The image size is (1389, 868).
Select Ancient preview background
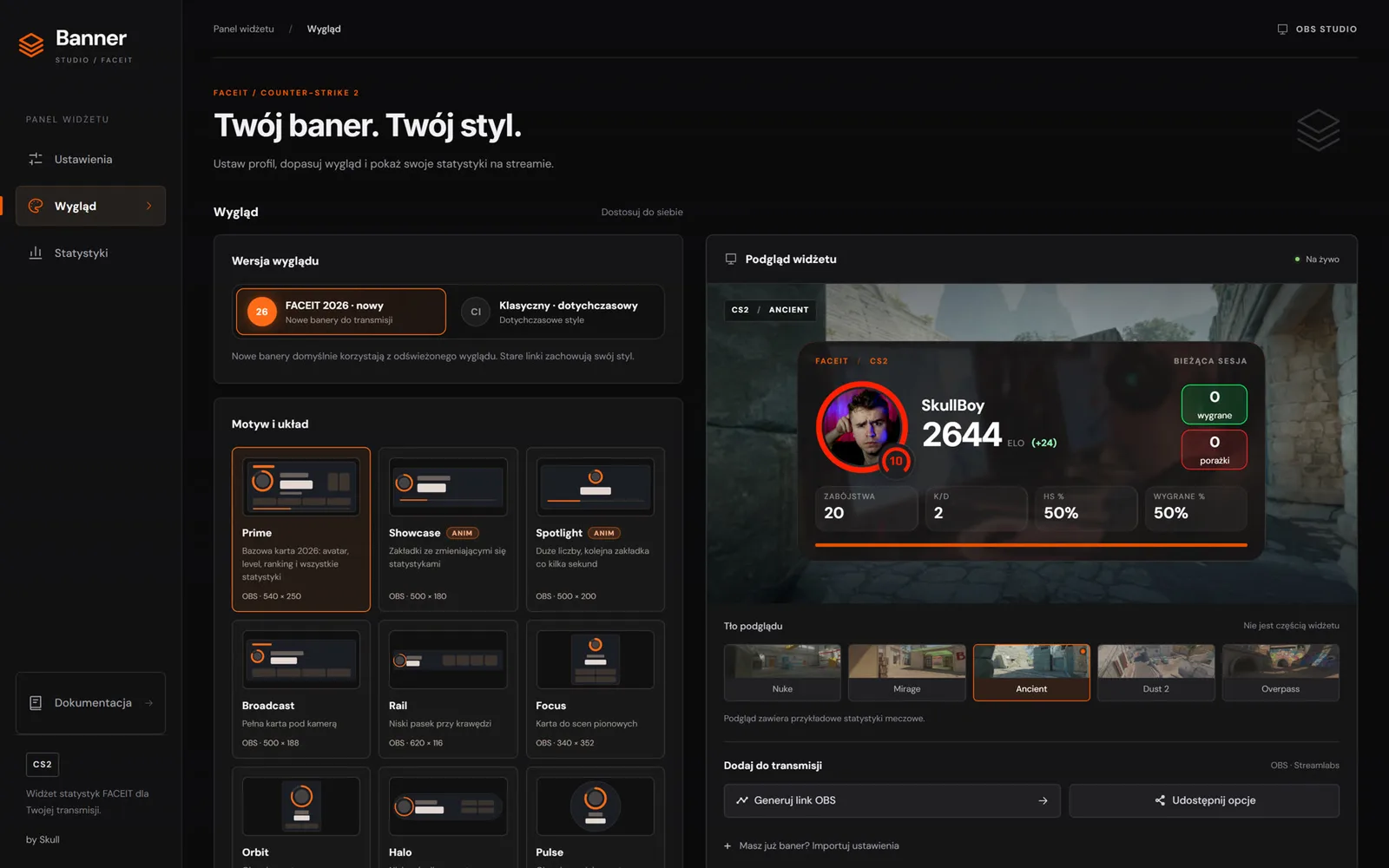tap(1031, 673)
